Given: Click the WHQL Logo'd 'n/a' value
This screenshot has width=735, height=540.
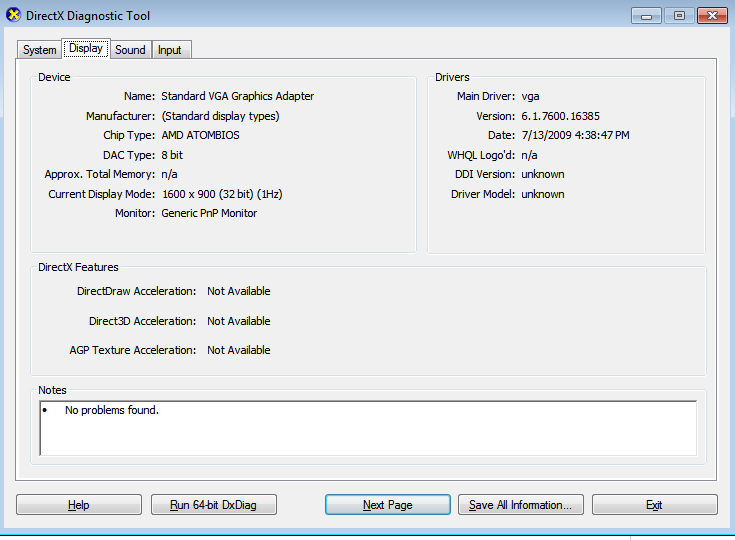Looking at the screenshot, I should tap(529, 155).
